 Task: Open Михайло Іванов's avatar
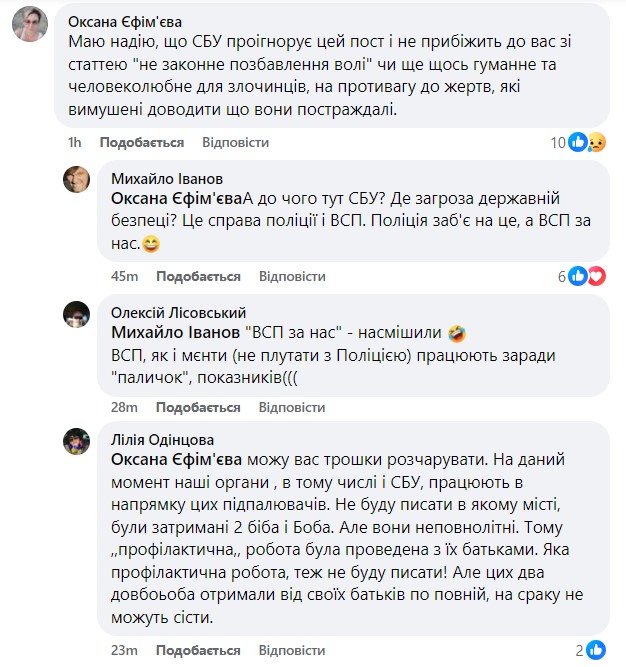click(78, 180)
